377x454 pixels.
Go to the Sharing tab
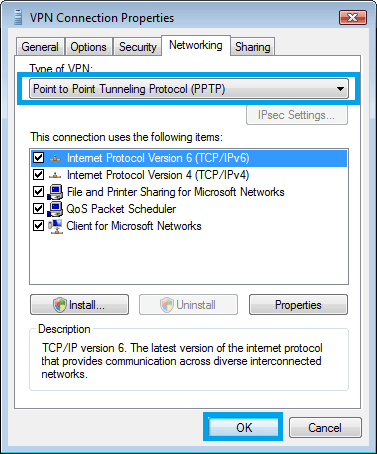253,47
